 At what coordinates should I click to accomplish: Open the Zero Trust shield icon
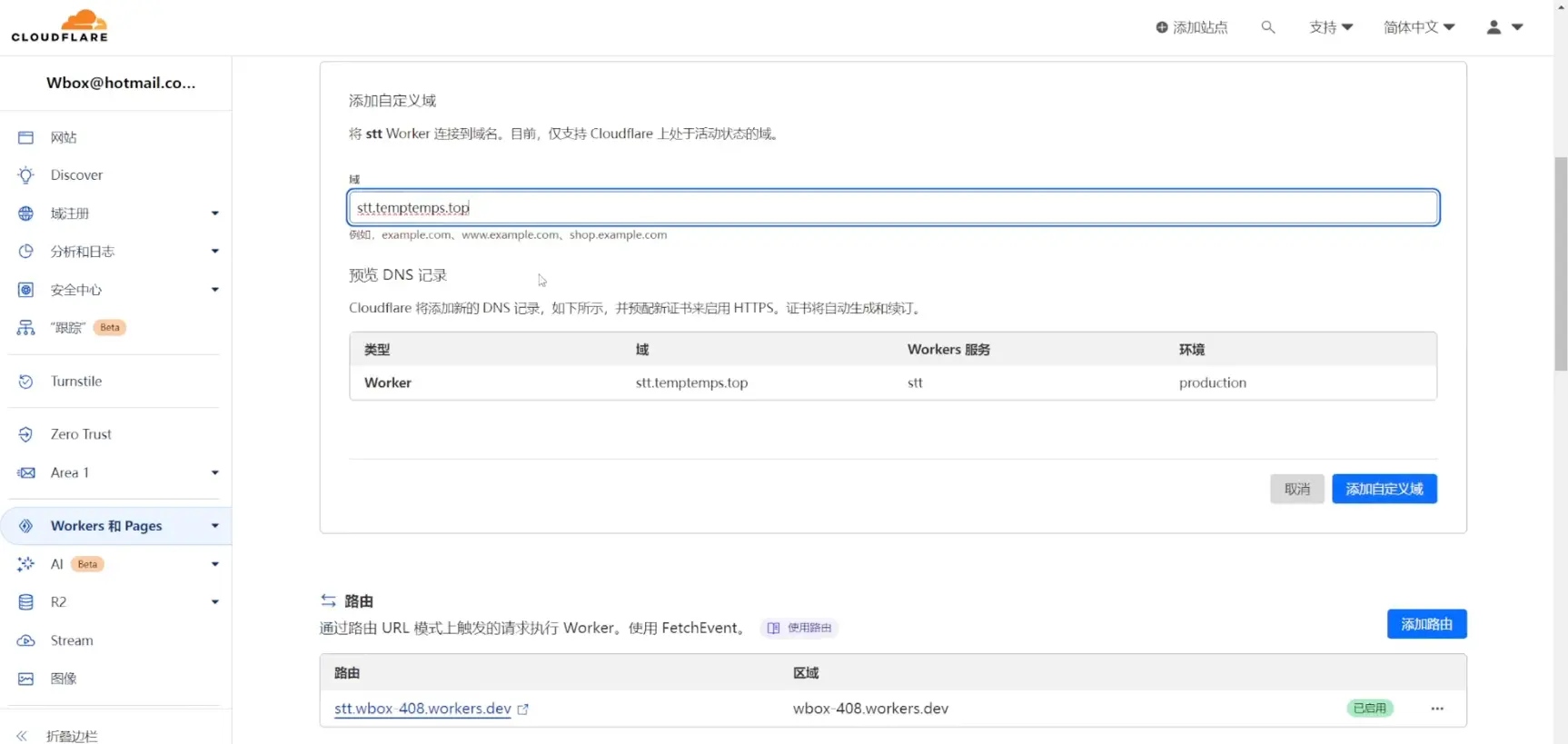pos(26,434)
